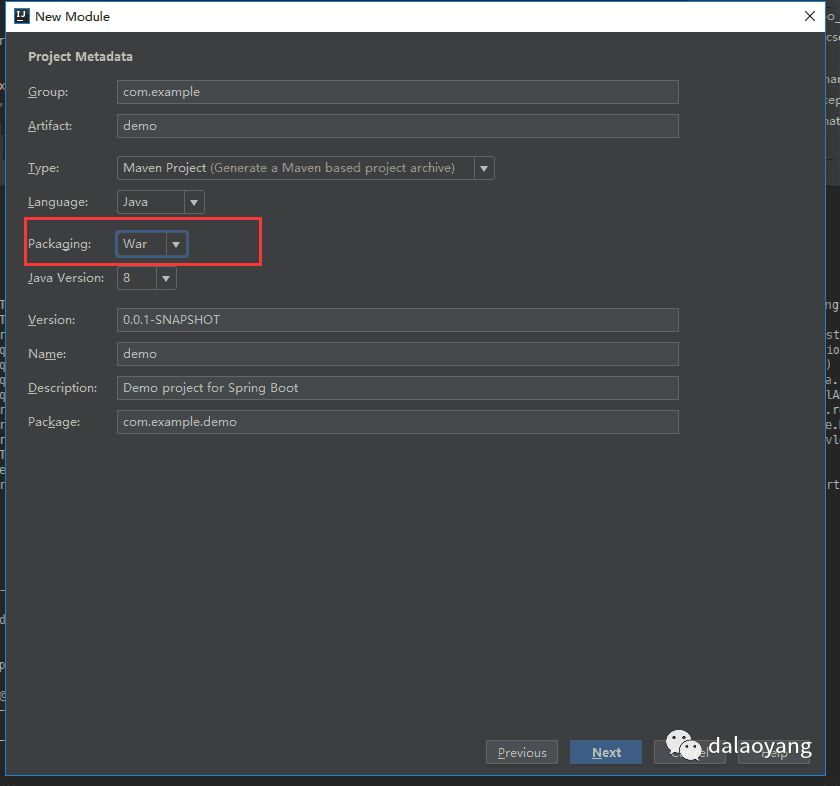The width and height of the screenshot is (840, 786).
Task: Open the Language dropdown arrow
Action: point(194,203)
